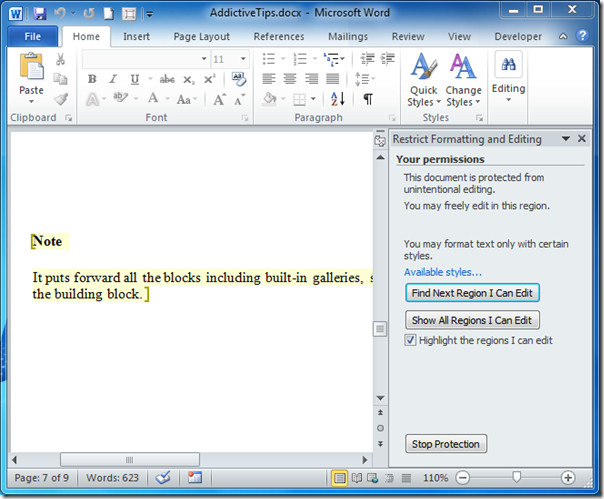The image size is (604, 499).
Task: Click the Save icon in Quick Access Toolbar
Action: (40, 14)
